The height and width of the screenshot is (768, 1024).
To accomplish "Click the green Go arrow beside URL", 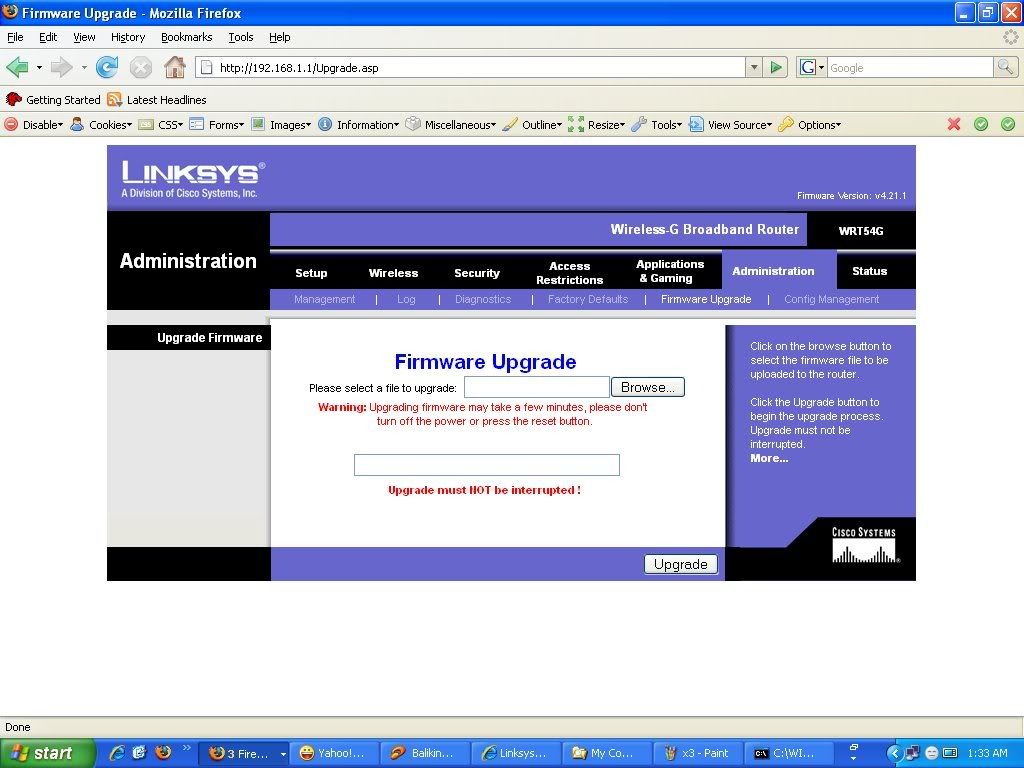I will [776, 67].
